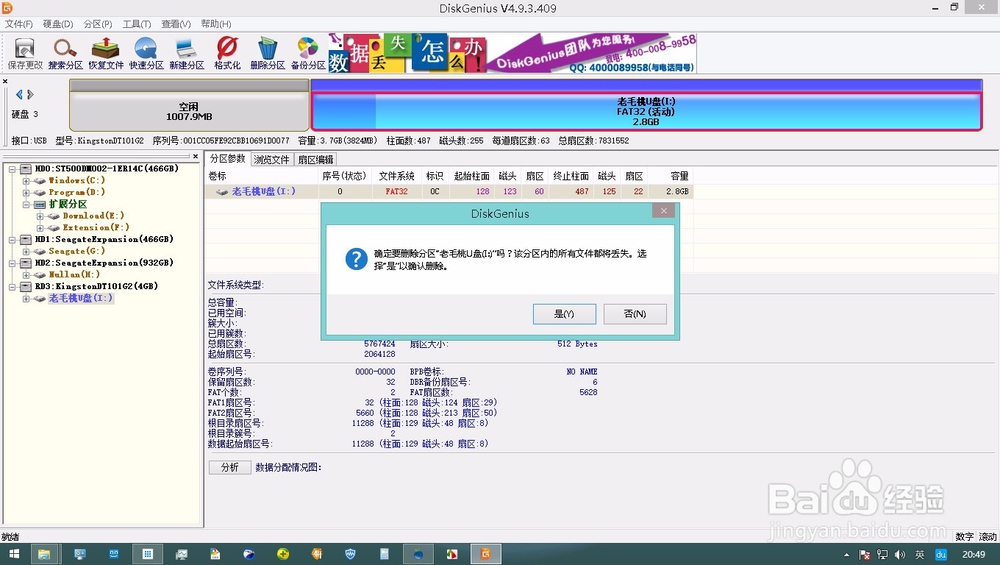Open the 备份分区 backup partition tool
This screenshot has width=1000, height=565.
(308, 54)
